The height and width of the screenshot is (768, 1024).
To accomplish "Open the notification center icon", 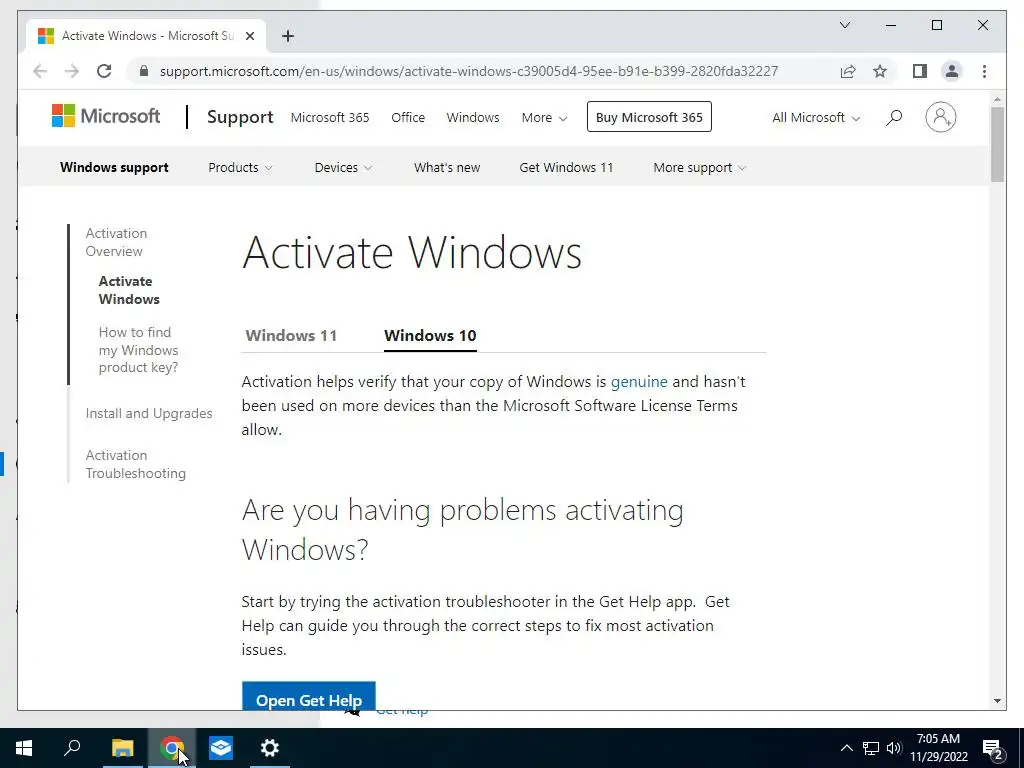I will click(993, 750).
